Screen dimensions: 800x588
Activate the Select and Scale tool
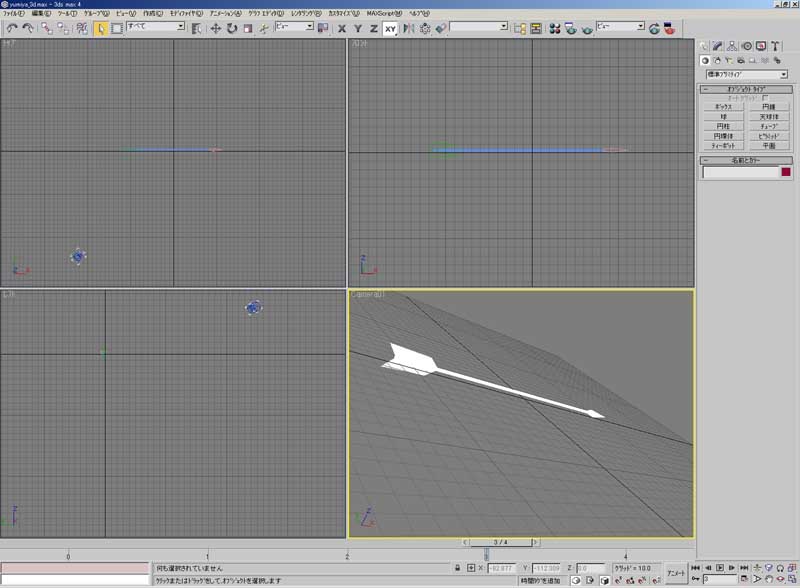(x=248, y=28)
